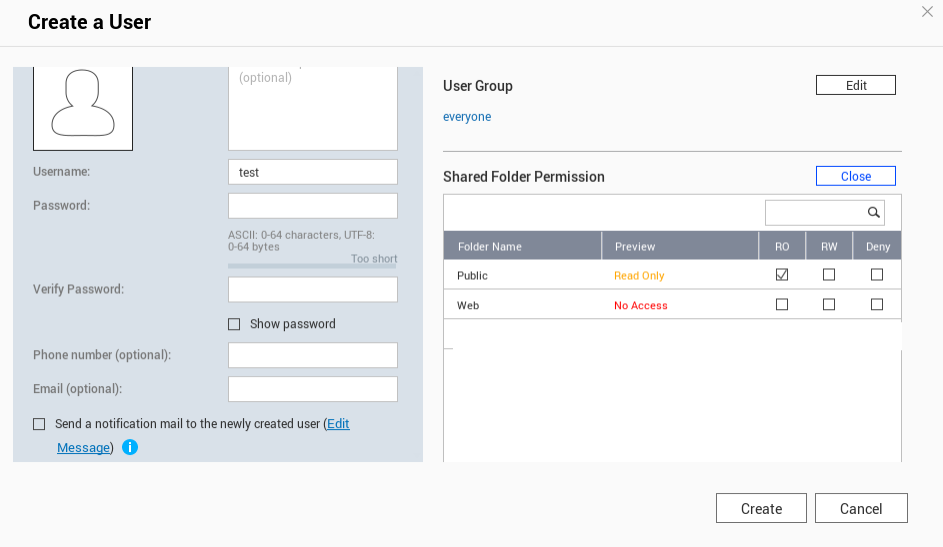Enable RW permission for Public folder
Viewport: 943px width, 547px height.
(x=829, y=275)
